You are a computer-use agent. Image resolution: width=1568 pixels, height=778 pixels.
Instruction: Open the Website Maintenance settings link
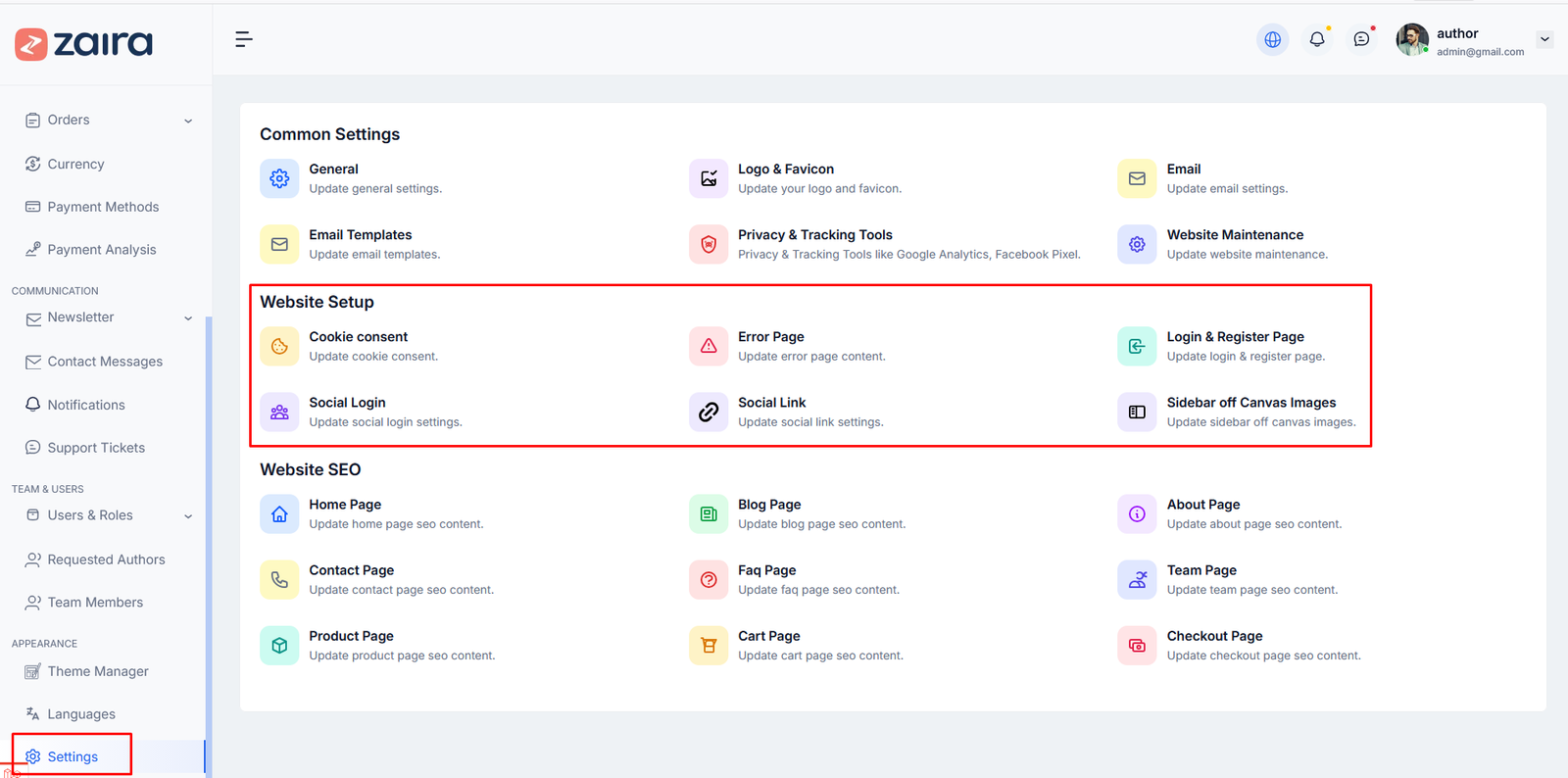pyautogui.click(x=1234, y=235)
